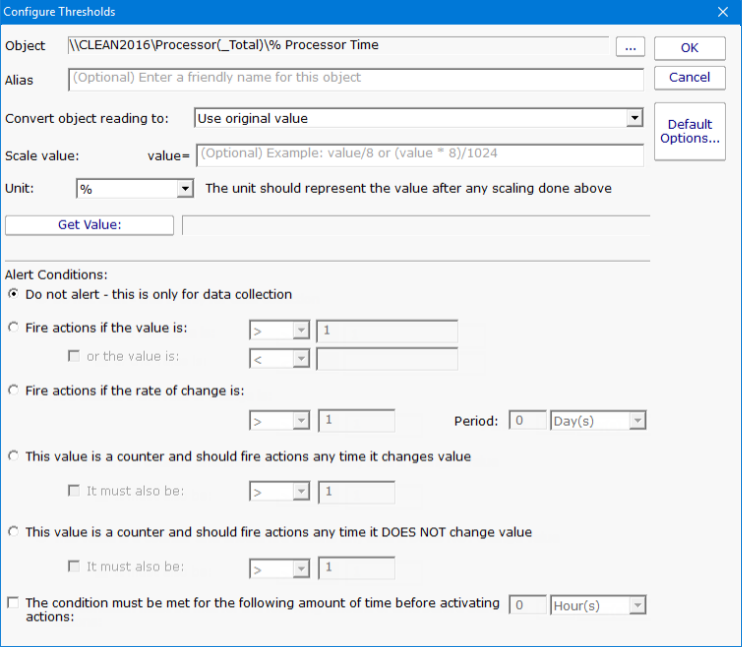Click the Object counter path field
742x647 pixels.
[x=337, y=45]
